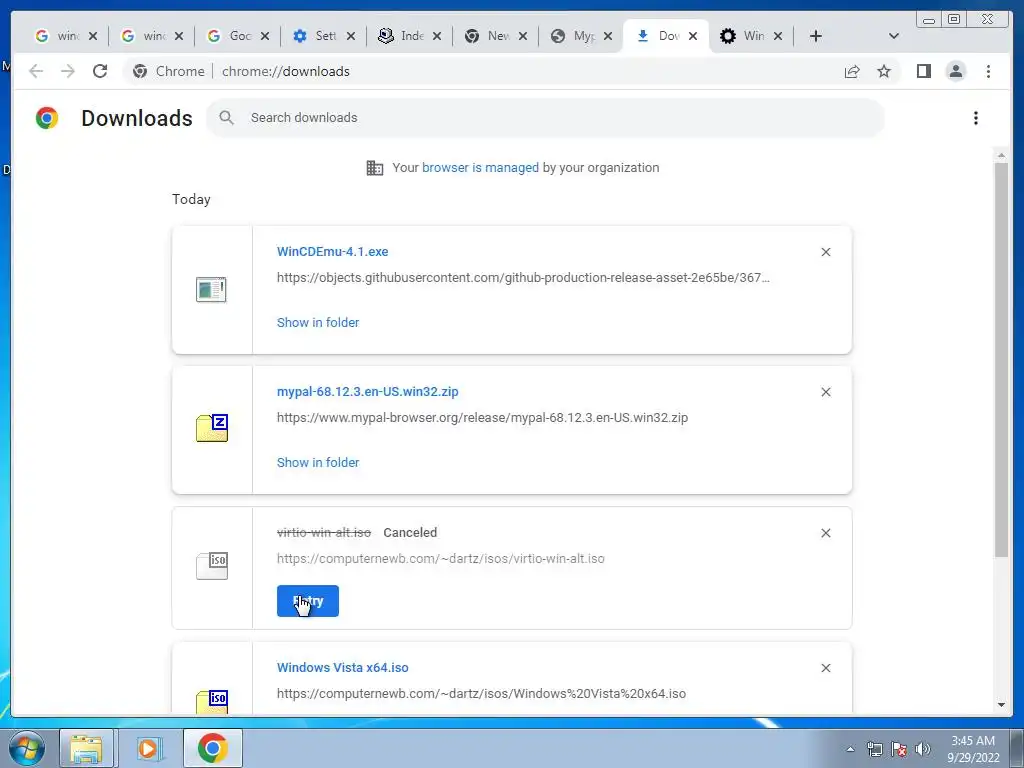Focus the Search downloads field
Viewport: 1024px width, 768px height.
(x=545, y=118)
